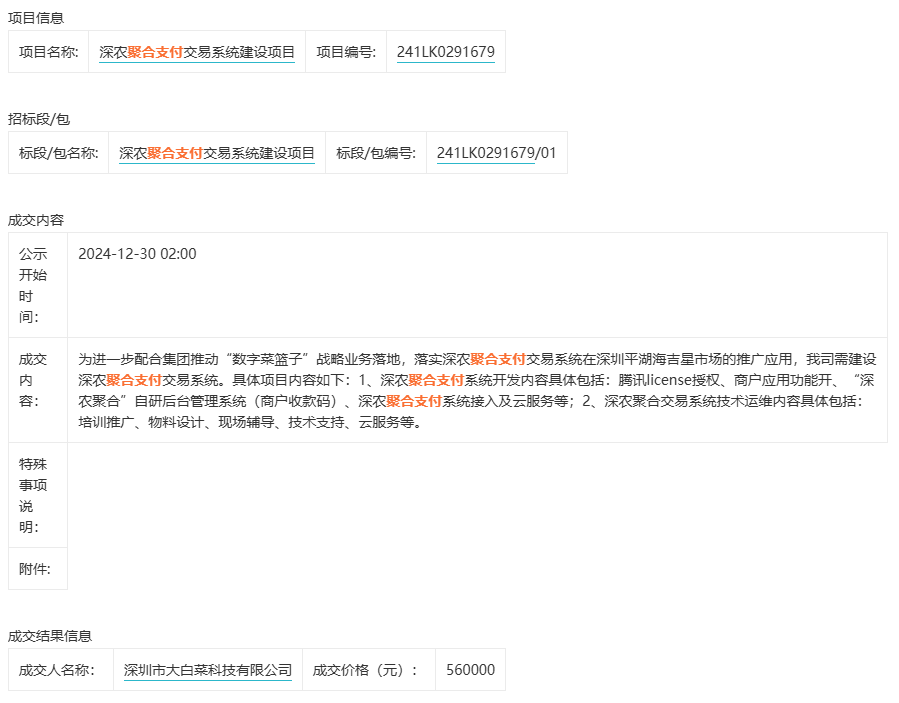This screenshot has height=703, width=899.
Task: Select the 560000 transaction price value
Action: point(471,670)
